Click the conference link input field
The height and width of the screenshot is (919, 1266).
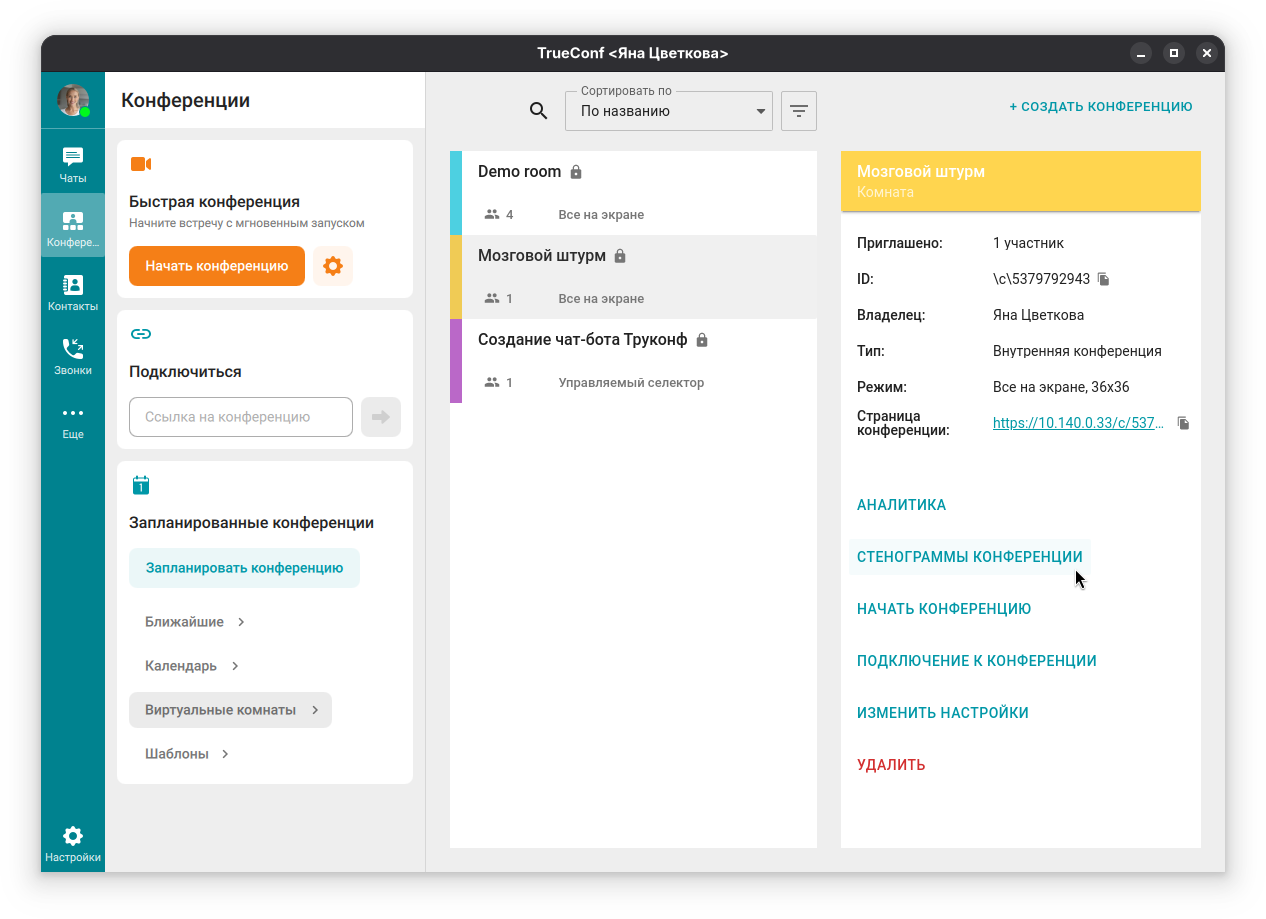[241, 417]
